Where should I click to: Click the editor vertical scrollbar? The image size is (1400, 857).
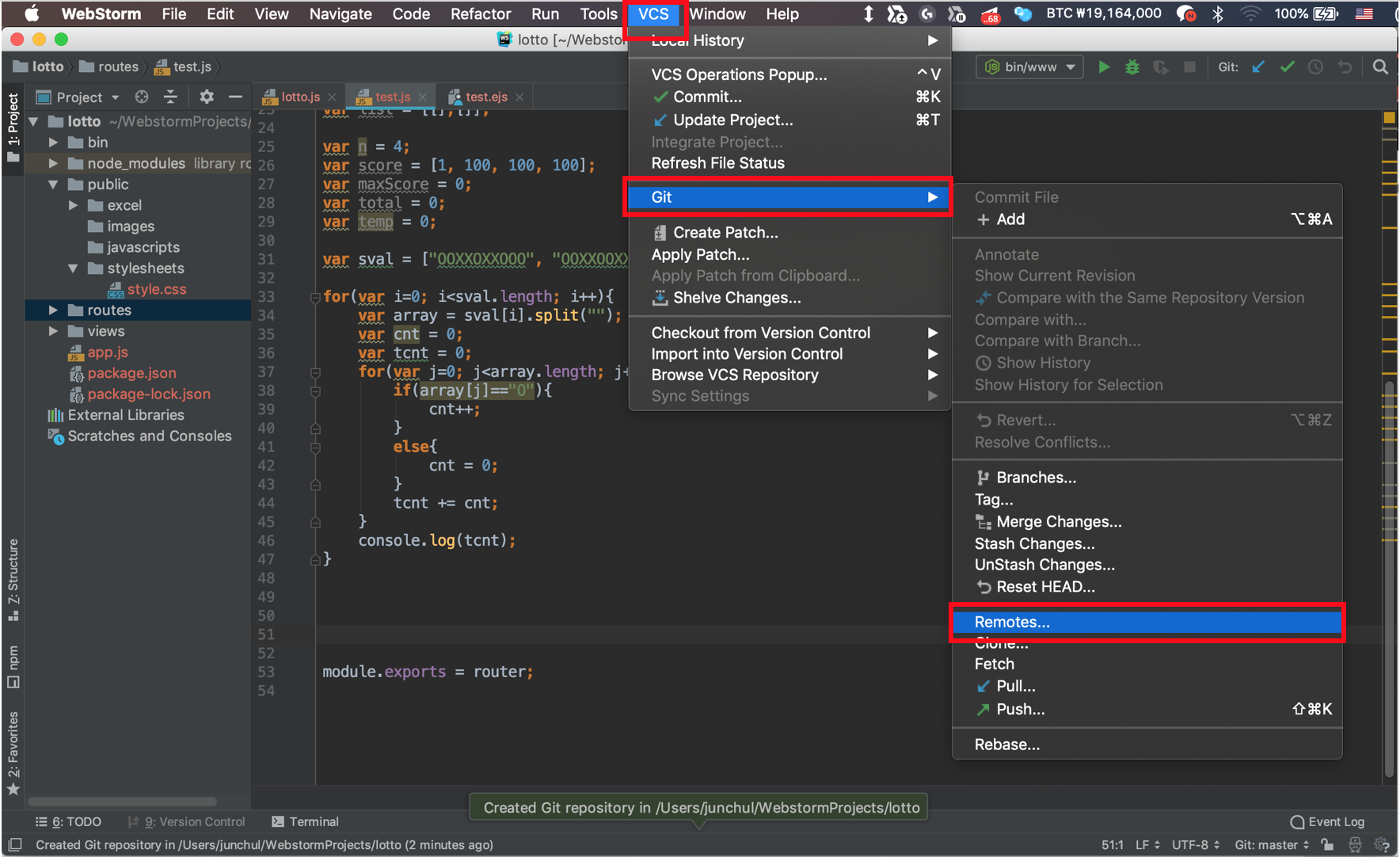tap(1389, 578)
